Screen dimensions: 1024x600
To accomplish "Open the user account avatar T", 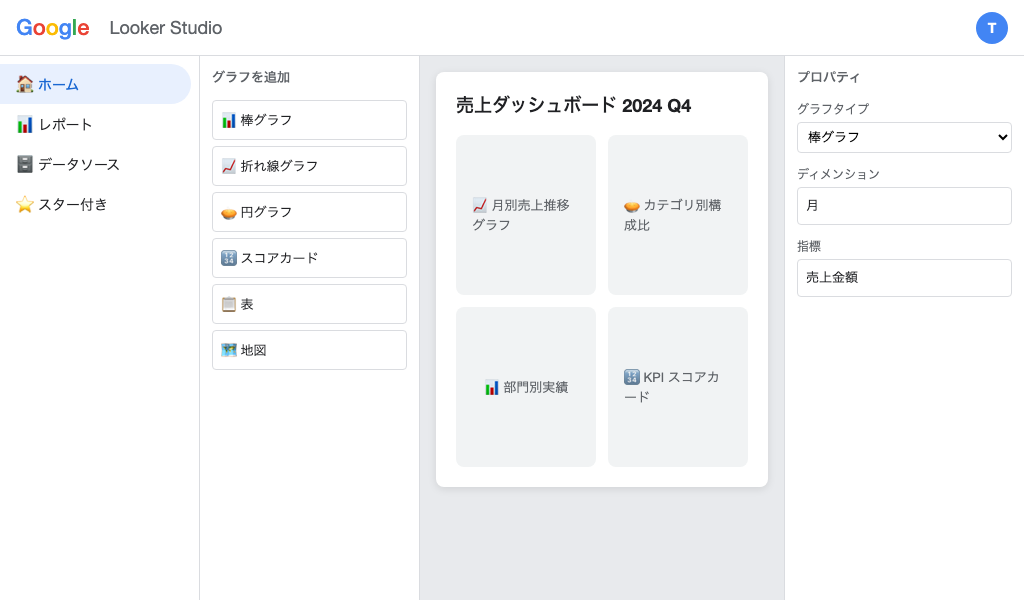I will click(x=992, y=28).
